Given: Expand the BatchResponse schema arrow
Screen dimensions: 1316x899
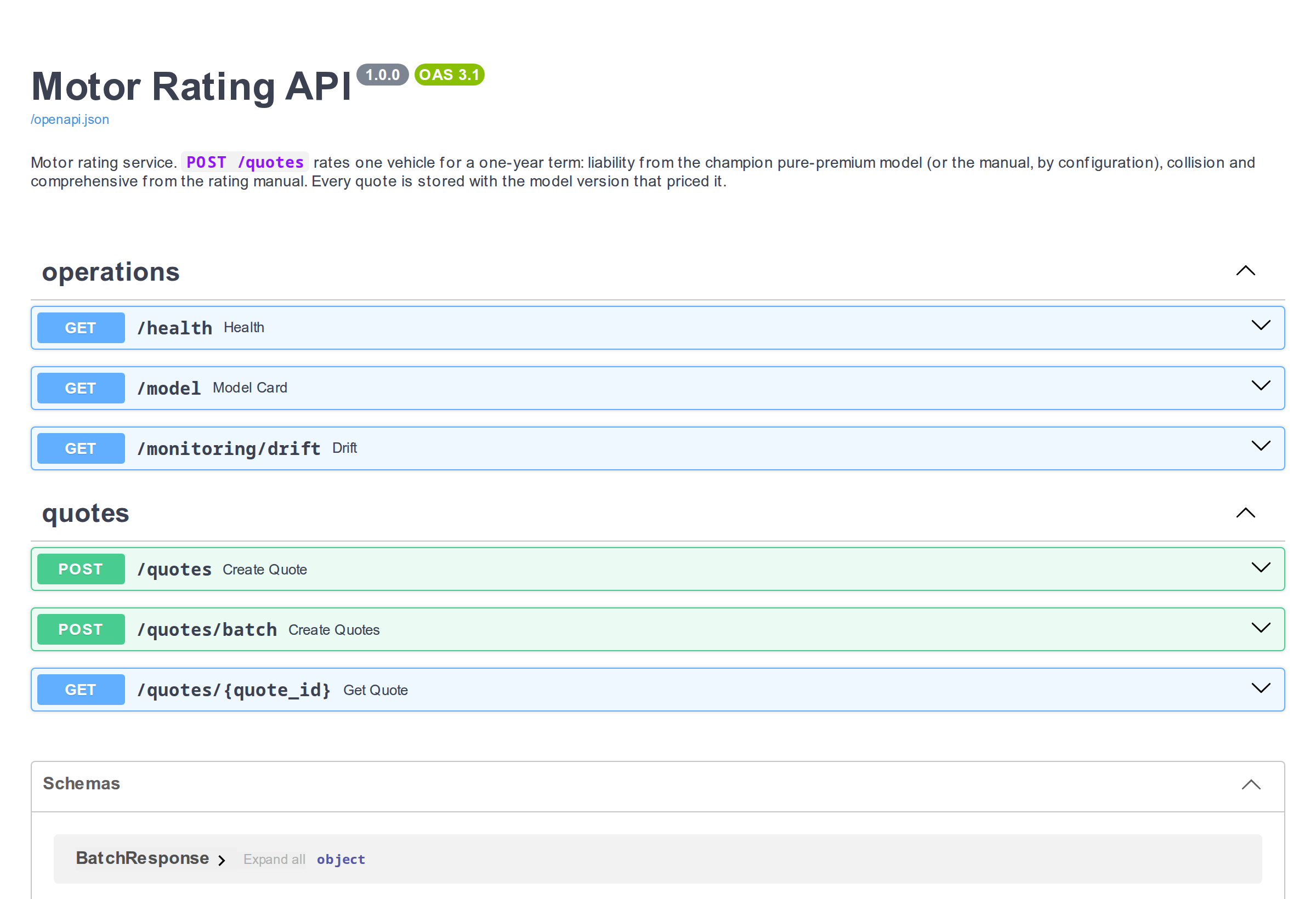Looking at the screenshot, I should coord(222,861).
